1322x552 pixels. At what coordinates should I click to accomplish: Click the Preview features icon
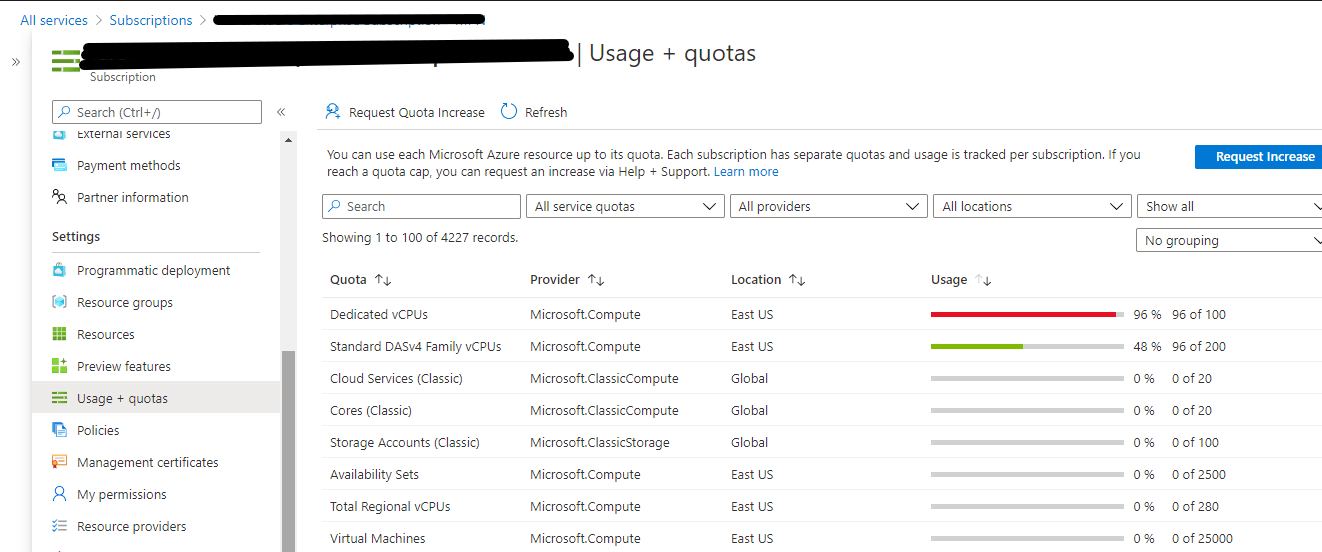[59, 366]
